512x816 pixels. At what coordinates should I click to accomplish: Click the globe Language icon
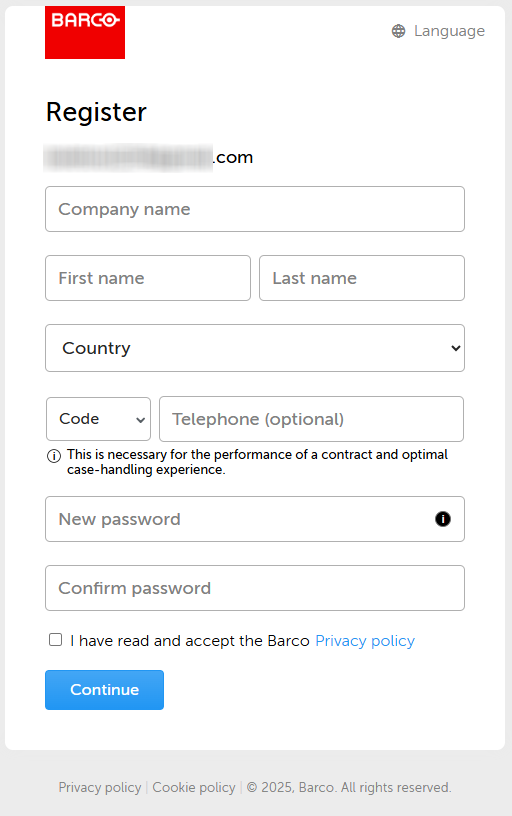point(399,31)
